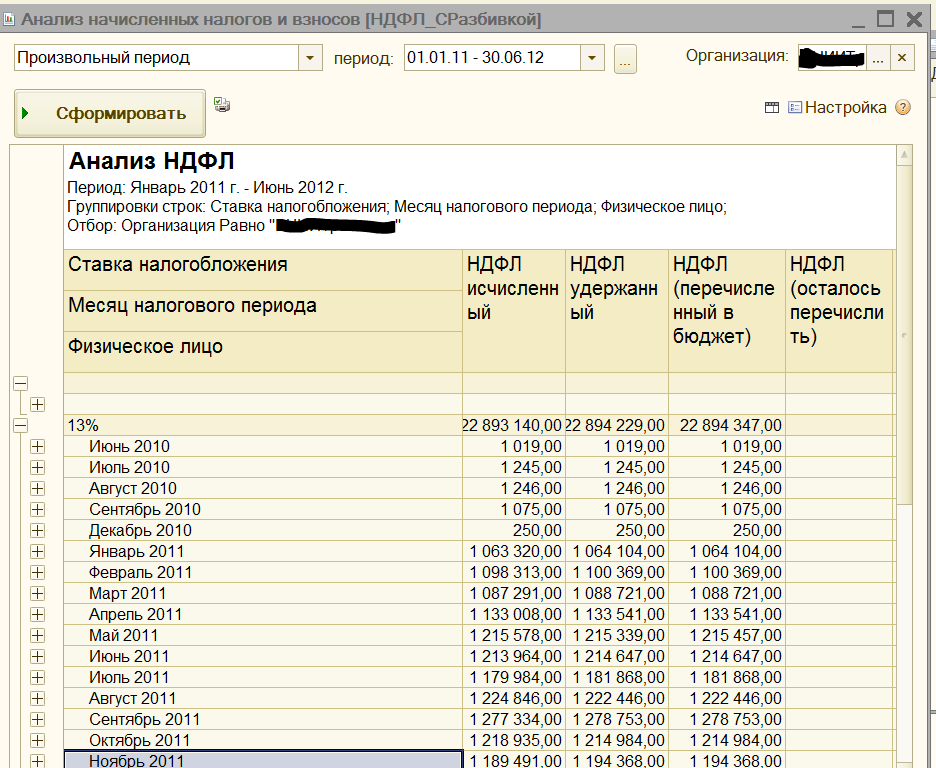Expand the Декабрь 2010 row
936x768 pixels.
(x=37, y=530)
